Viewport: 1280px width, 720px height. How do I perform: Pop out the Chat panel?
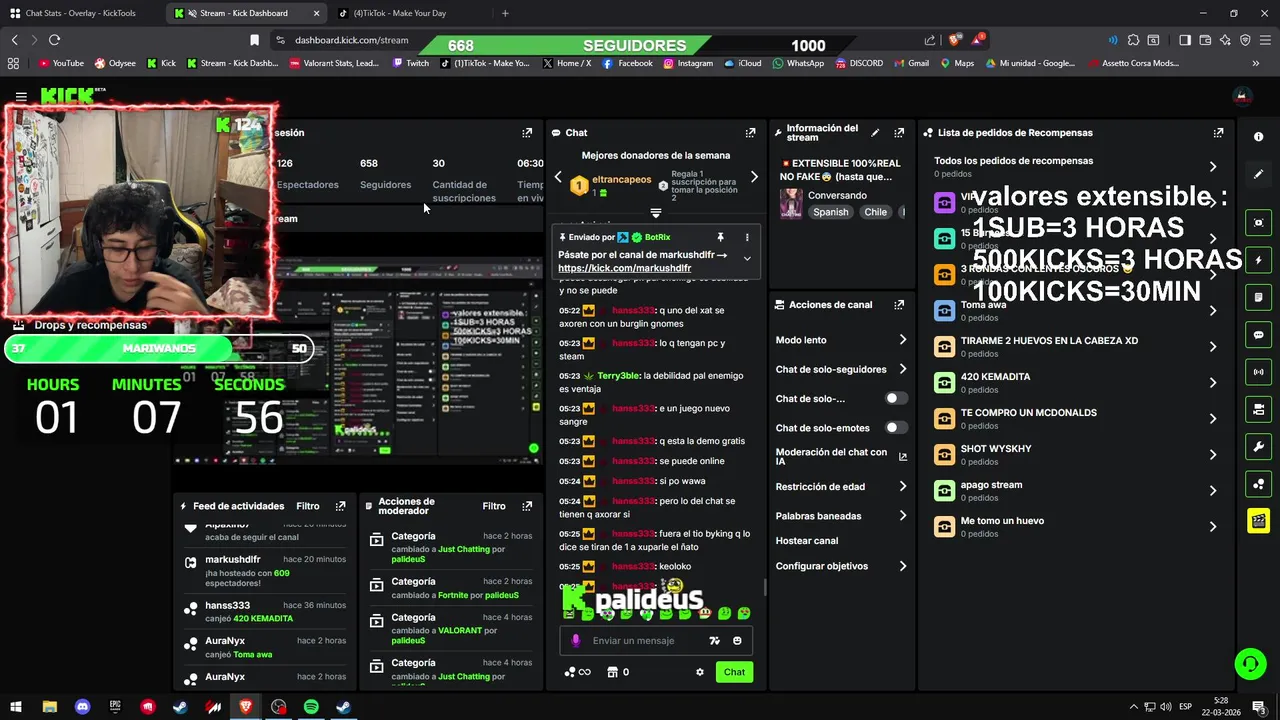click(x=750, y=132)
